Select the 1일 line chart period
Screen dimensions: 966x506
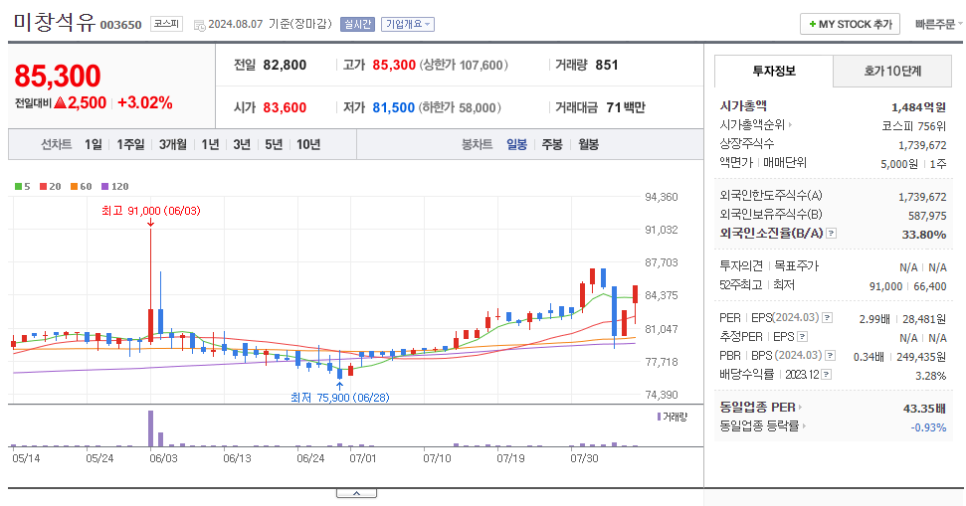pos(93,144)
